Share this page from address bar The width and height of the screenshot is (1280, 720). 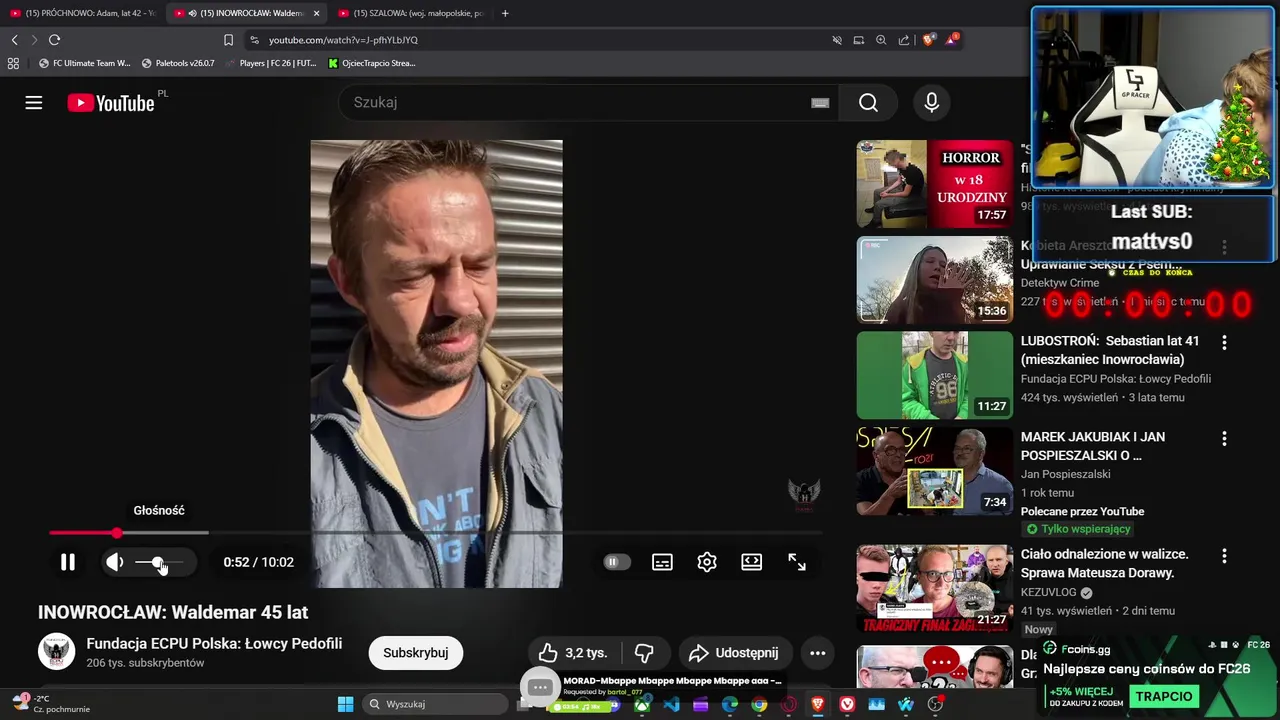click(904, 40)
